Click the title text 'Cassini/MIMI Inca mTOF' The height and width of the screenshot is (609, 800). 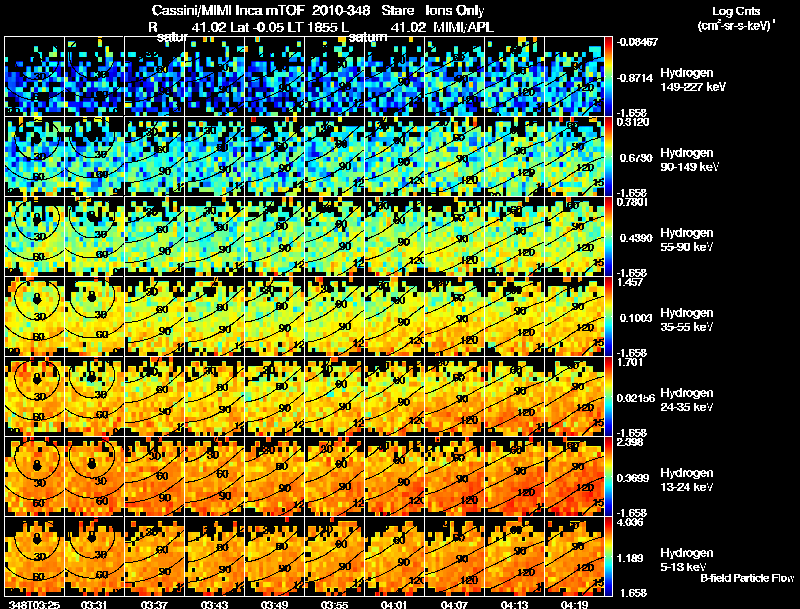(x=228, y=11)
